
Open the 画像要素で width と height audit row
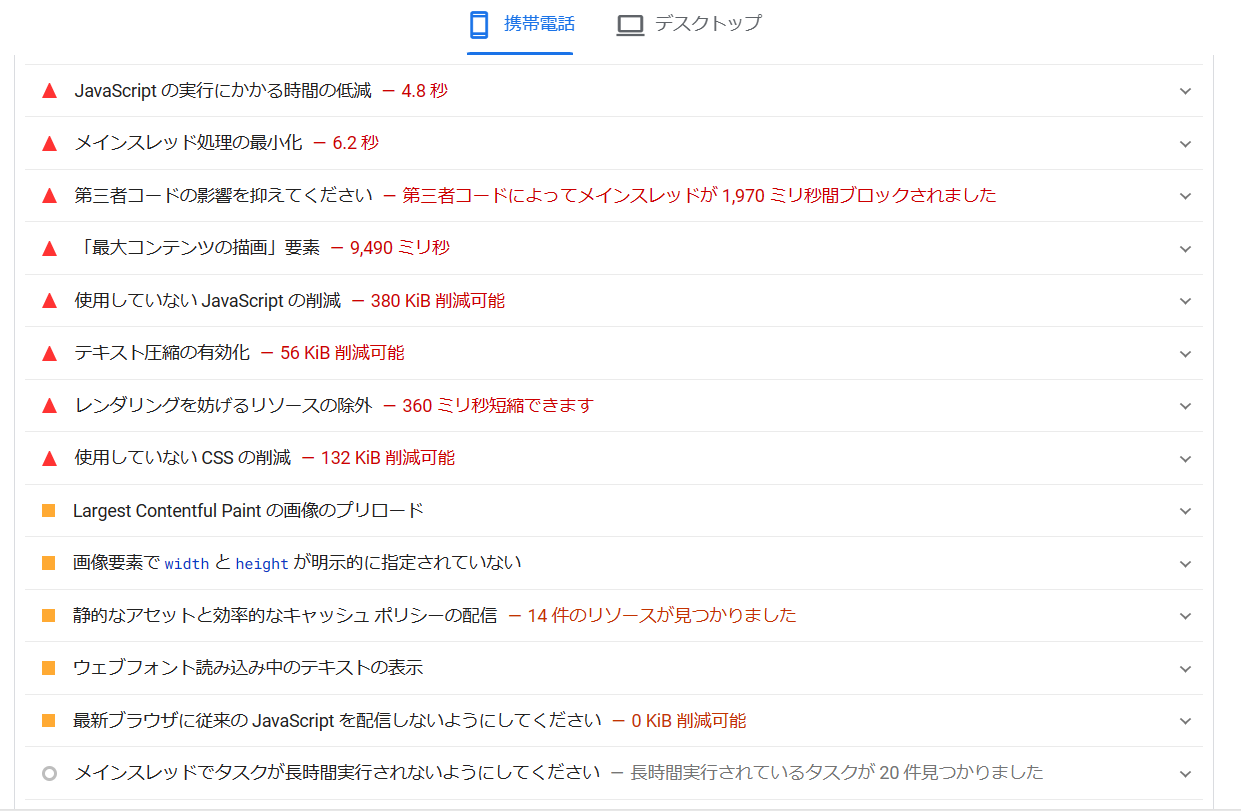298,563
